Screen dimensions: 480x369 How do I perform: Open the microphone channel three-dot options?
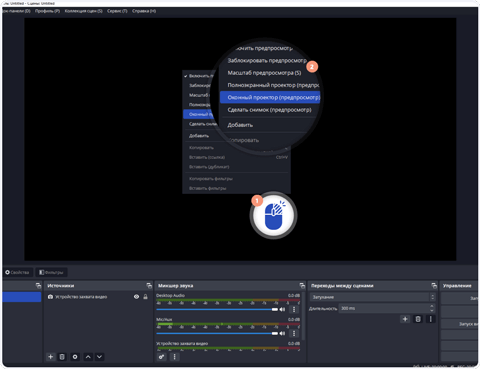pos(294,333)
